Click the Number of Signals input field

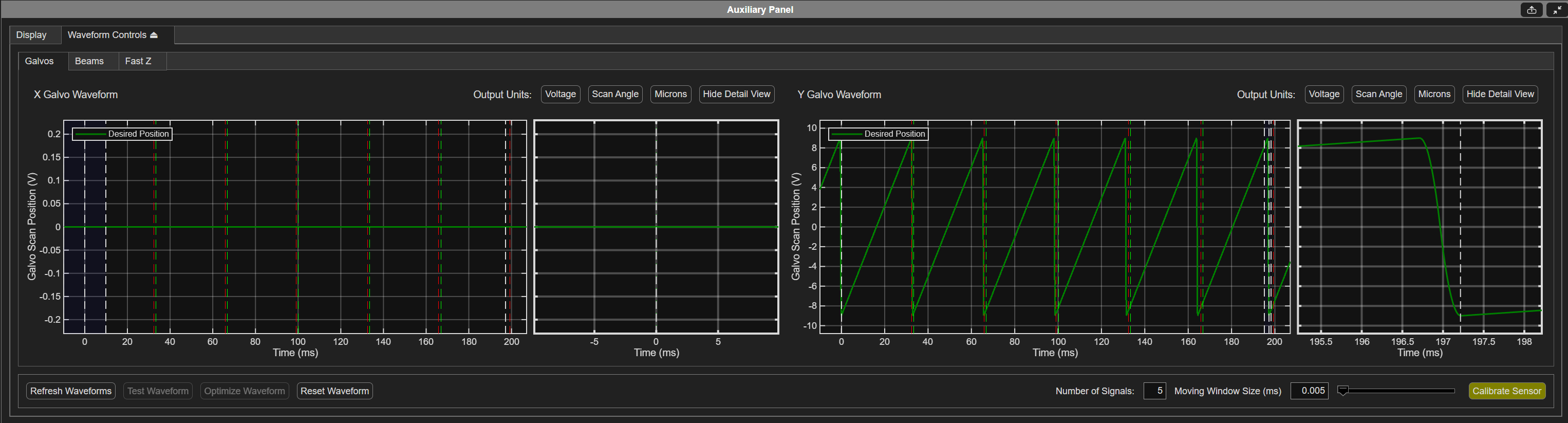coord(1155,391)
